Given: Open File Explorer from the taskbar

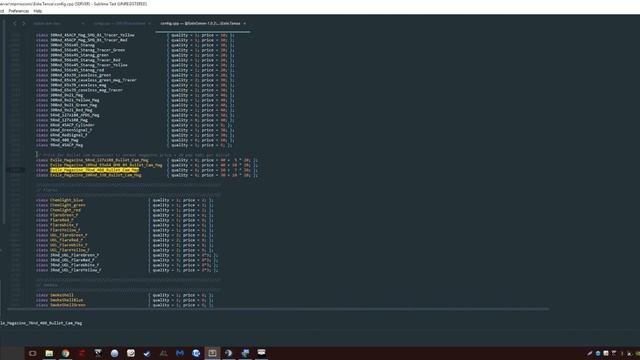Looking at the screenshot, I should [x=49, y=353].
